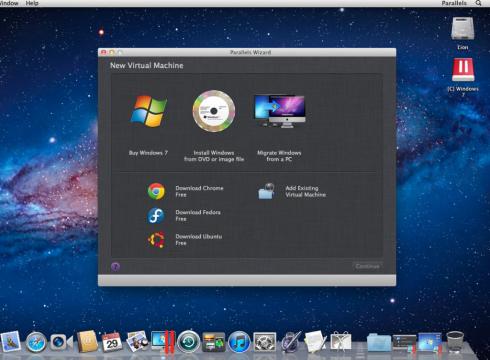This screenshot has width=490, height=360.
Task: Click the Parallels menu bar item
Action: [454, 3]
